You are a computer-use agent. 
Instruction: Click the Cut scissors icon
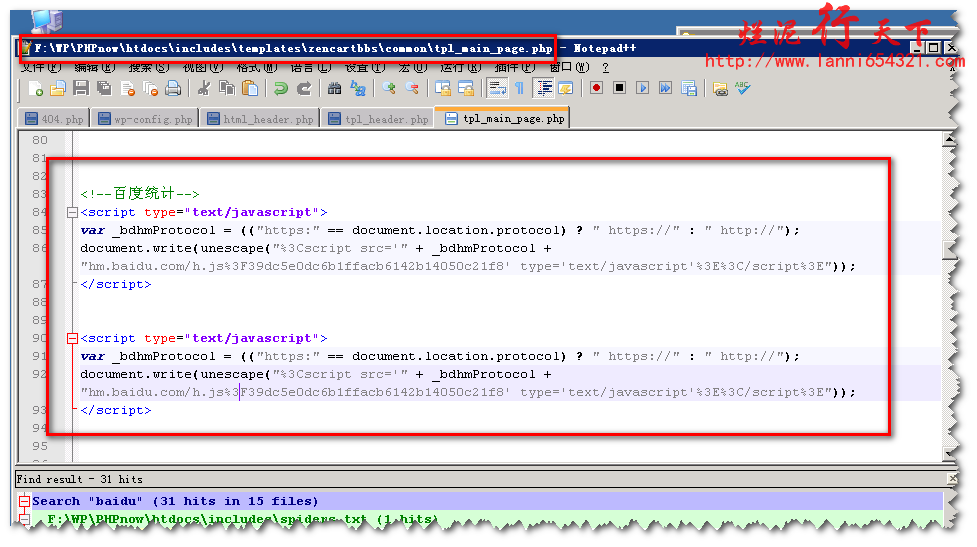[x=204, y=89]
